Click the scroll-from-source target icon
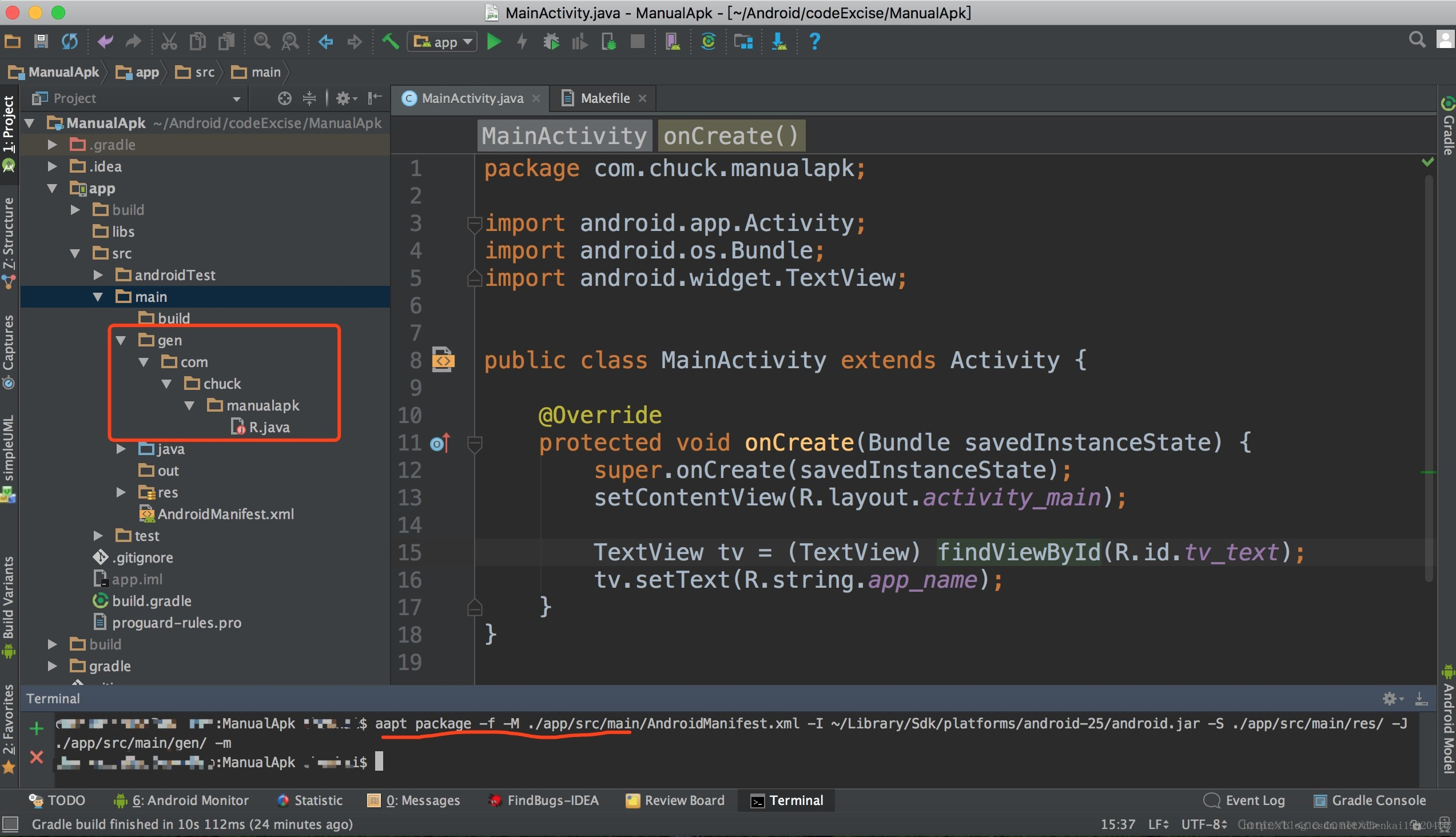The width and height of the screenshot is (1456, 837). 284,98
